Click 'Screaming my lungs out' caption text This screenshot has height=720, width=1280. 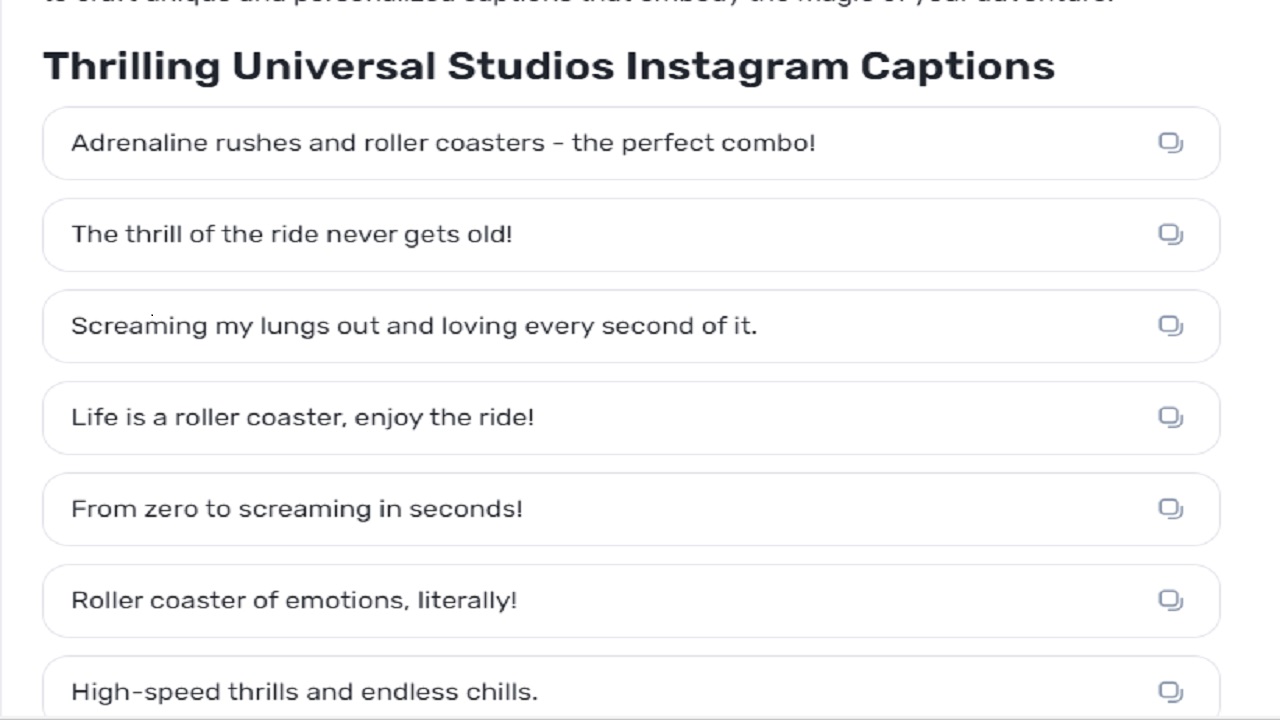tap(413, 326)
